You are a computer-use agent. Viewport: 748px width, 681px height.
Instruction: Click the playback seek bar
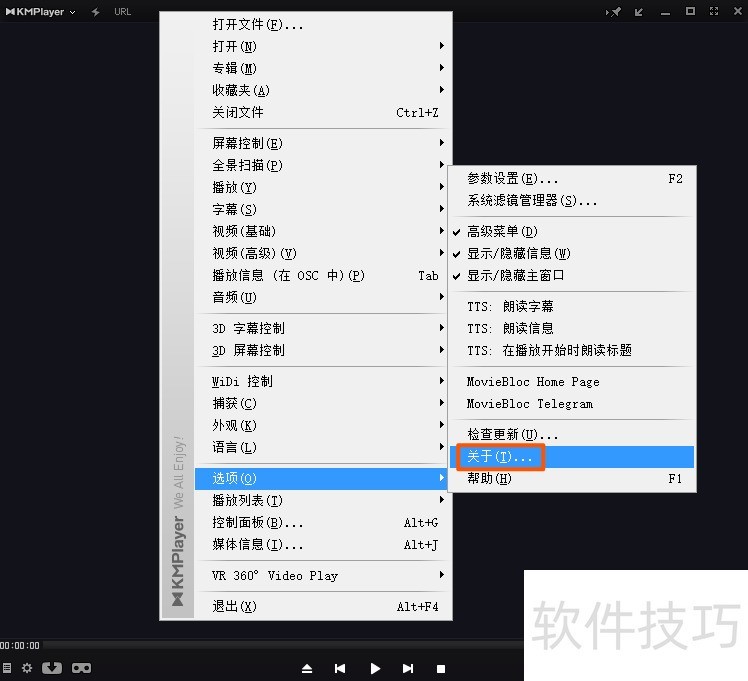click(x=283, y=645)
